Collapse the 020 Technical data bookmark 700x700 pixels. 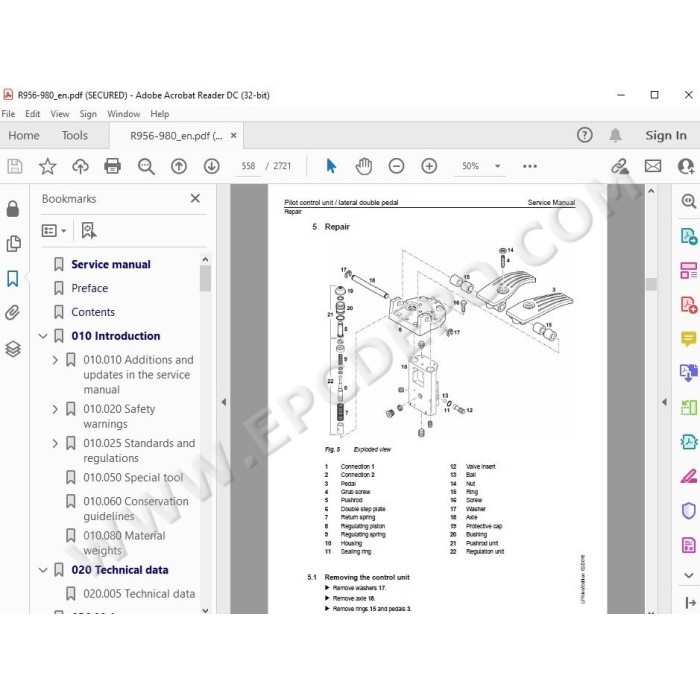click(43, 570)
